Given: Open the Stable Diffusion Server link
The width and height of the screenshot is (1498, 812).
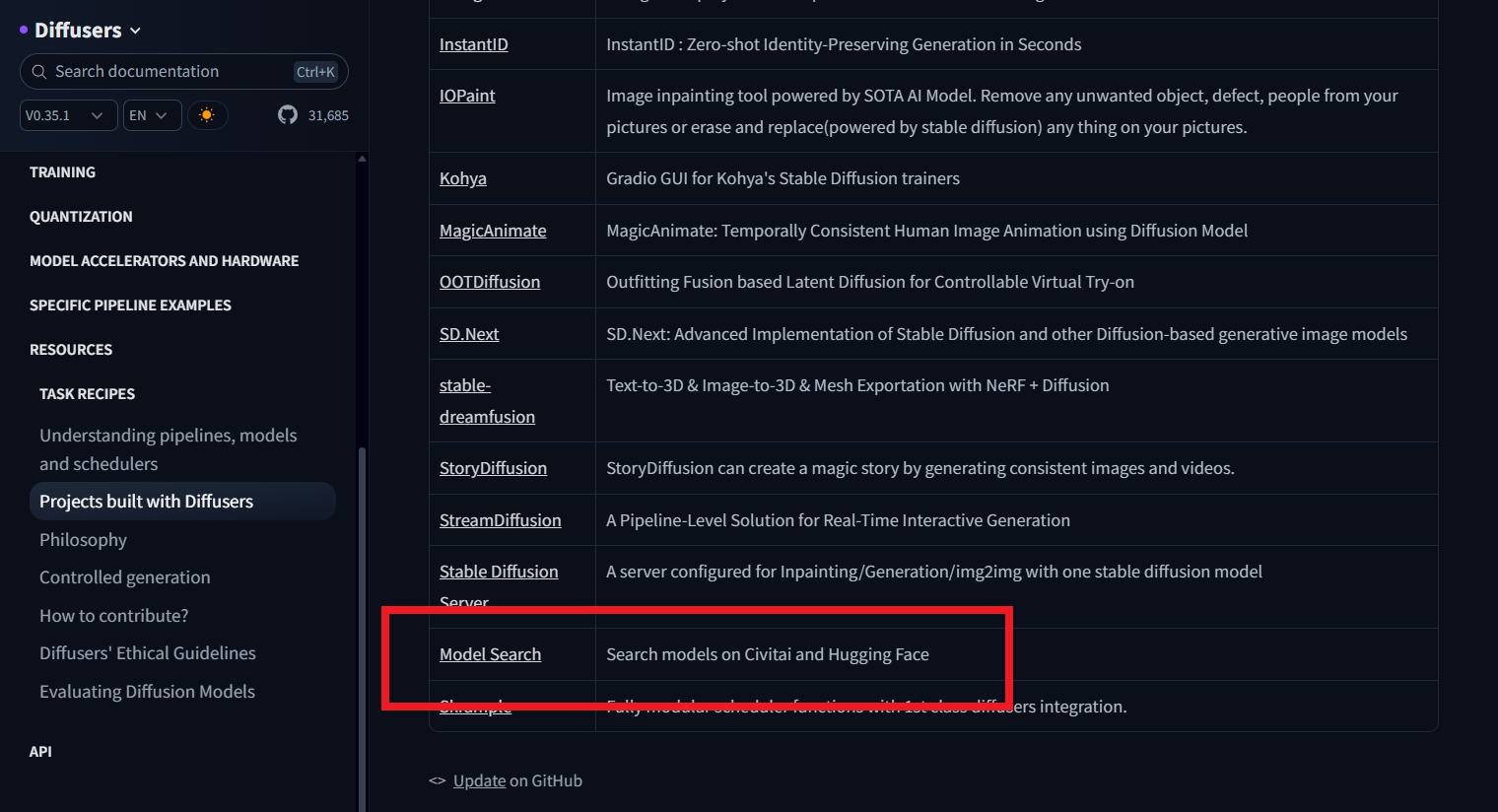Looking at the screenshot, I should click(499, 586).
